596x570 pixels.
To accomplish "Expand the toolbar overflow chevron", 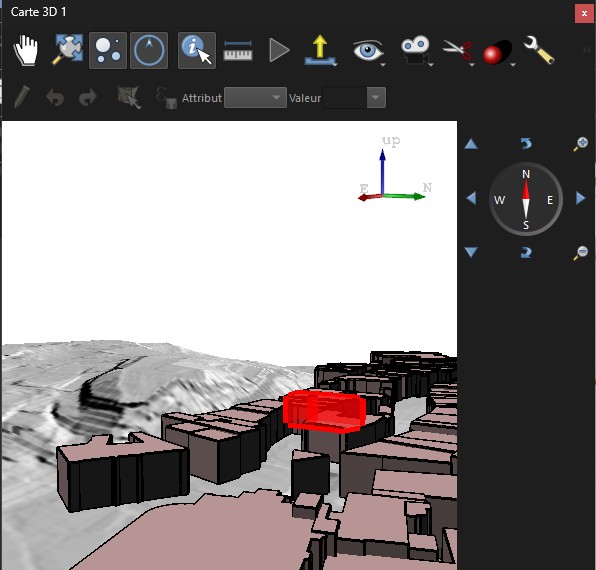I will click(586, 50).
